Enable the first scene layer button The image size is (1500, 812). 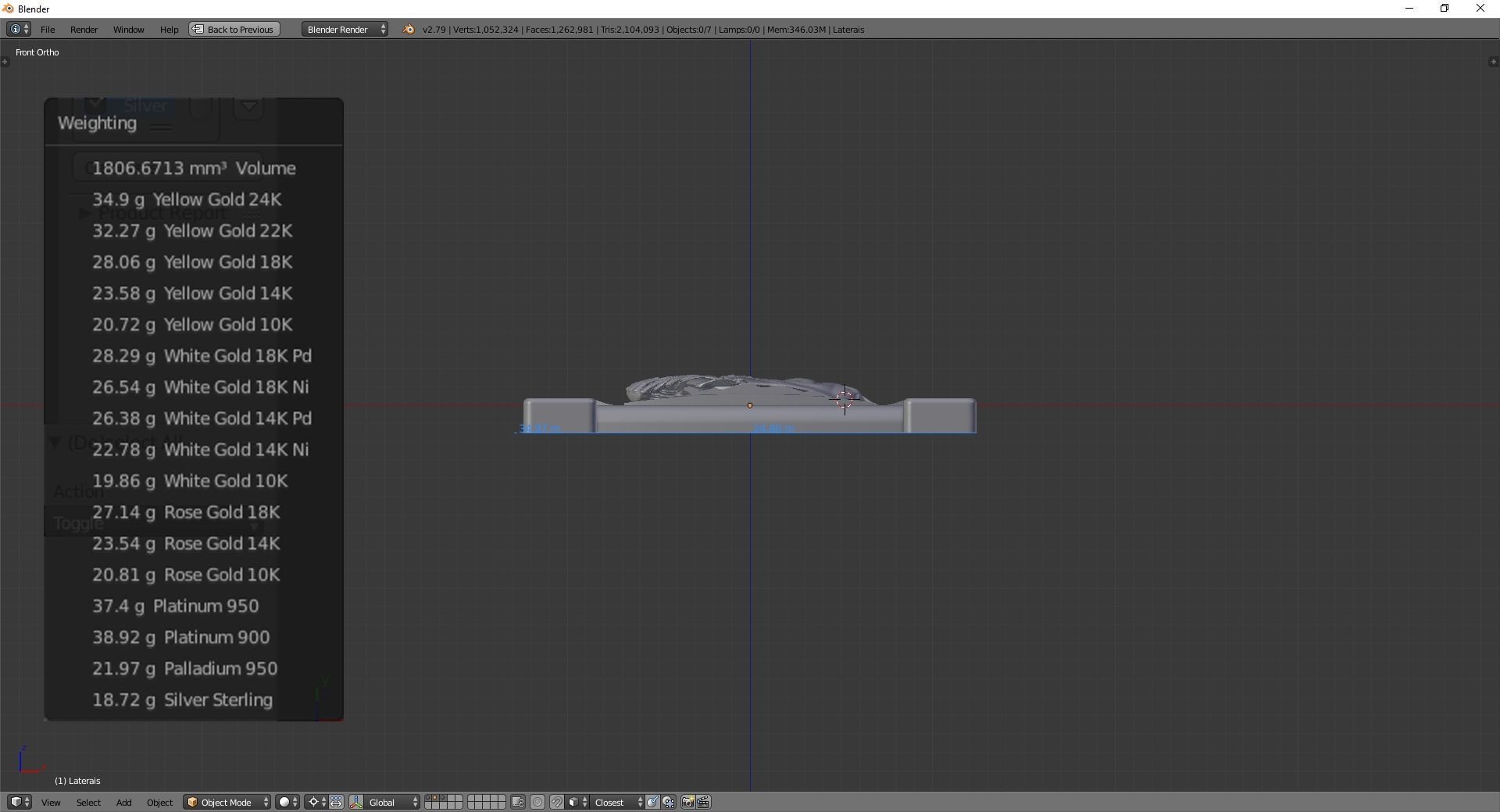pos(429,798)
